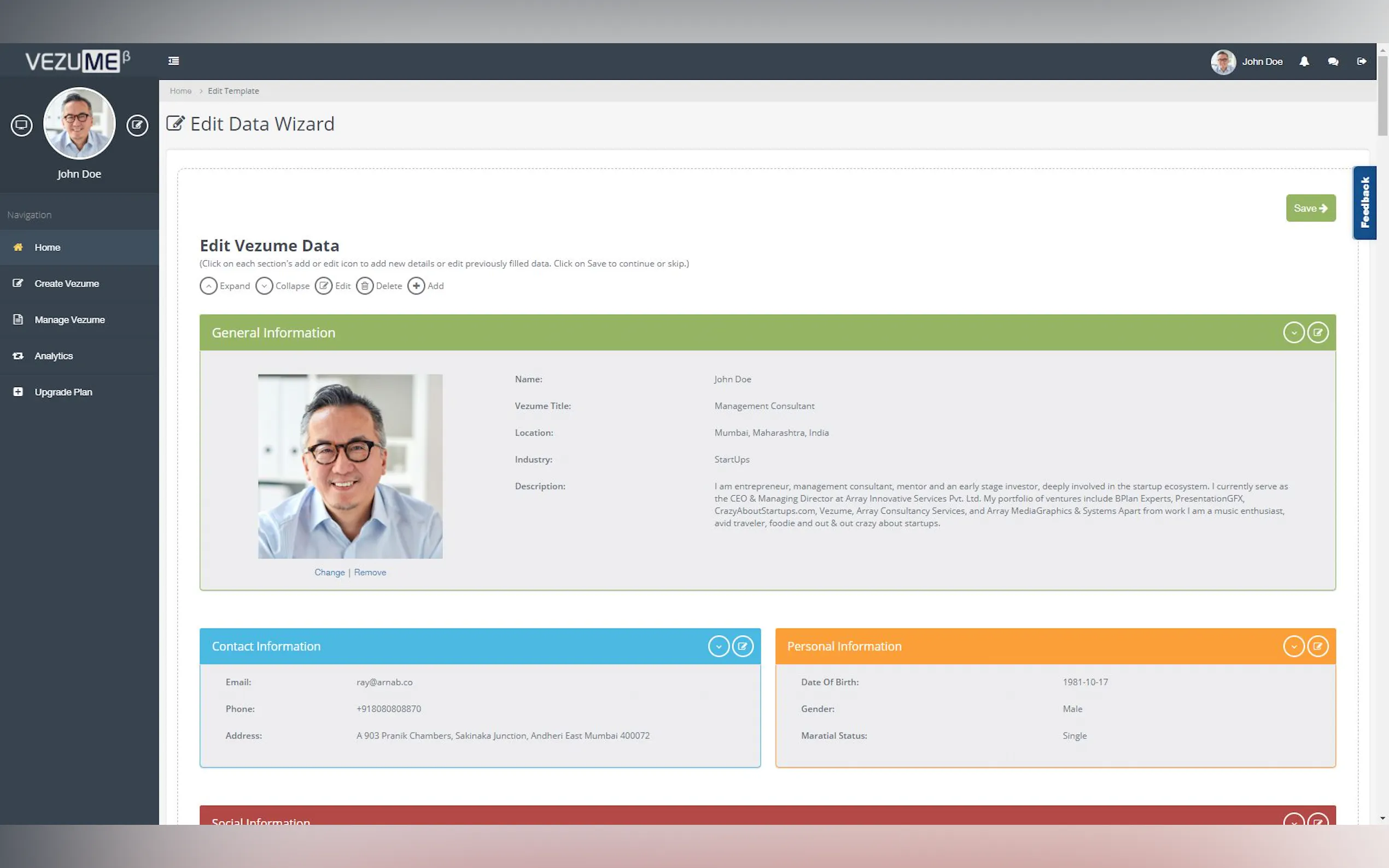Click the logout icon in top bar
1389x868 pixels.
[1362, 61]
